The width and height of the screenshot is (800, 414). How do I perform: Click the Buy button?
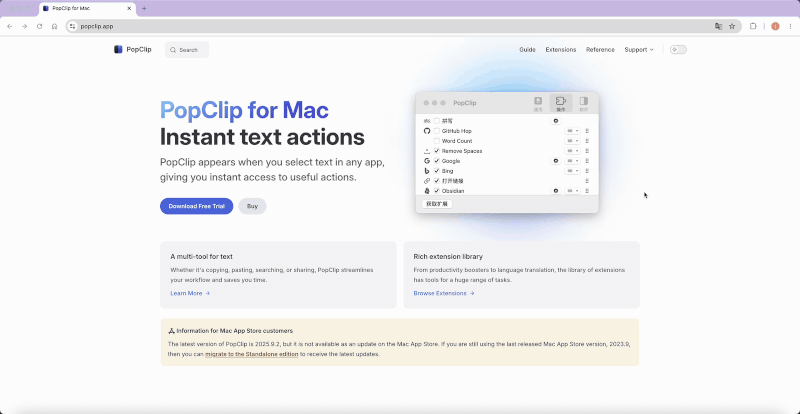(252, 206)
